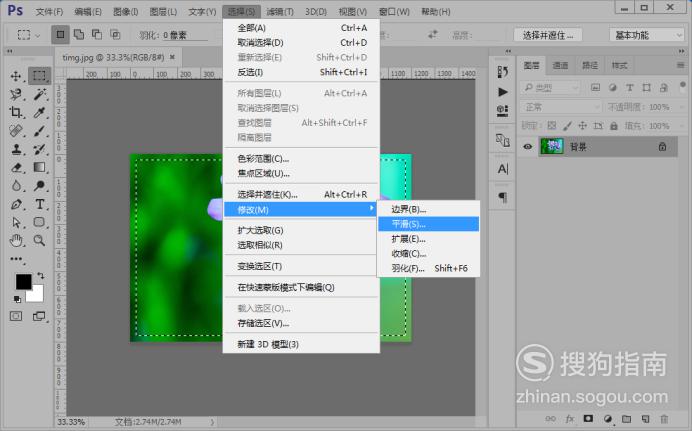This screenshot has width=692, height=431.
Task: Click the 选择并遮住 button
Action: click(548, 34)
